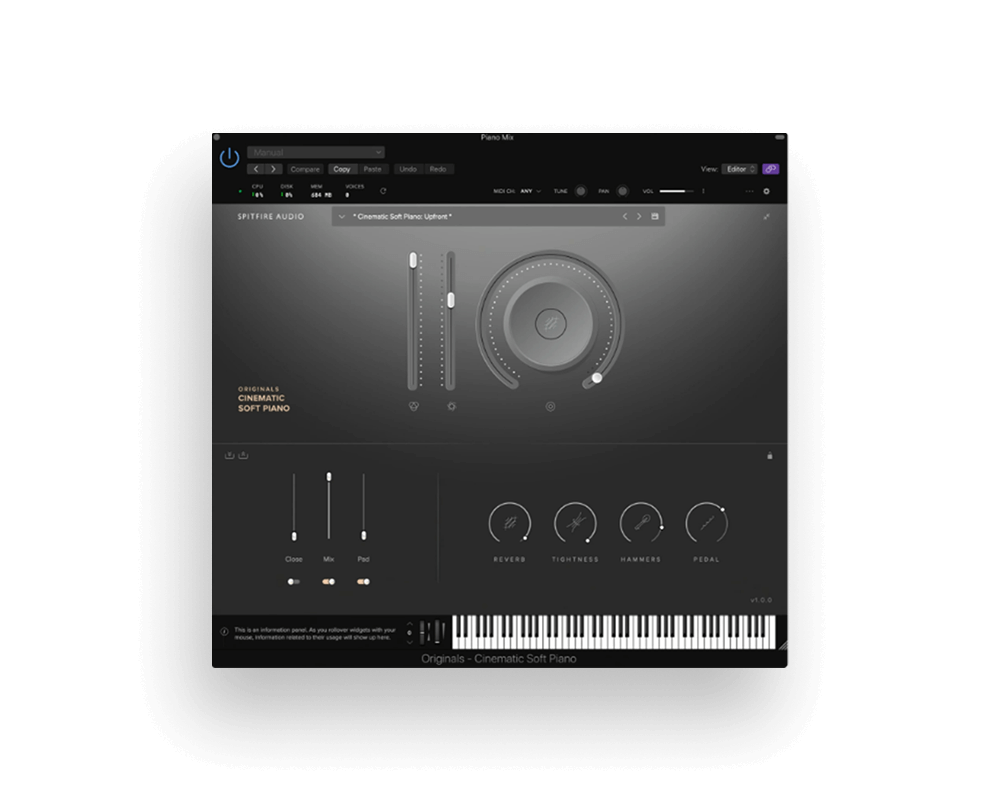Click the mini sliders left of the keyboard
The width and height of the screenshot is (1000, 800).
pyautogui.click(x=430, y=633)
